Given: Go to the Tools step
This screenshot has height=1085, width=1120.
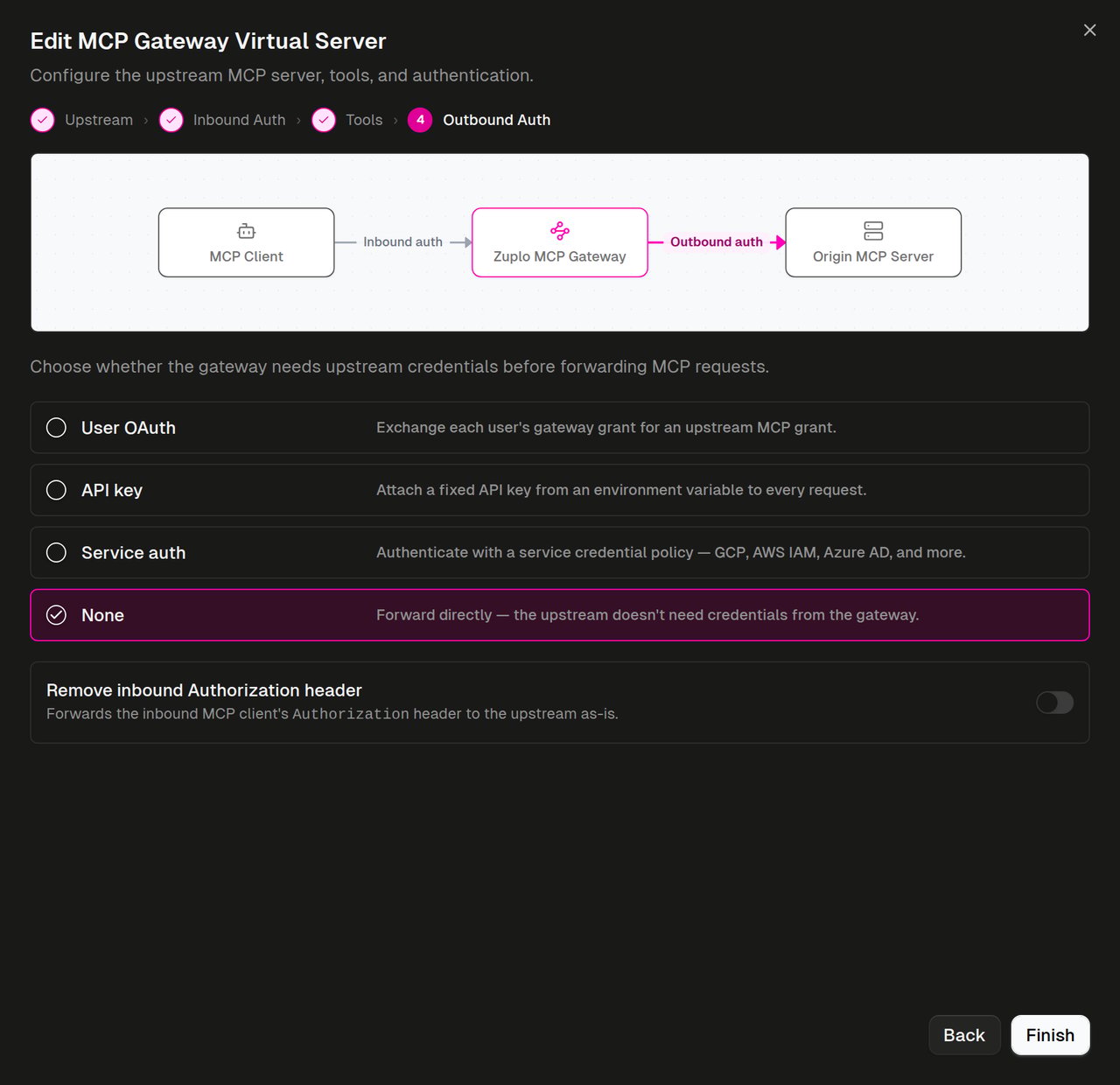Looking at the screenshot, I should [347, 120].
